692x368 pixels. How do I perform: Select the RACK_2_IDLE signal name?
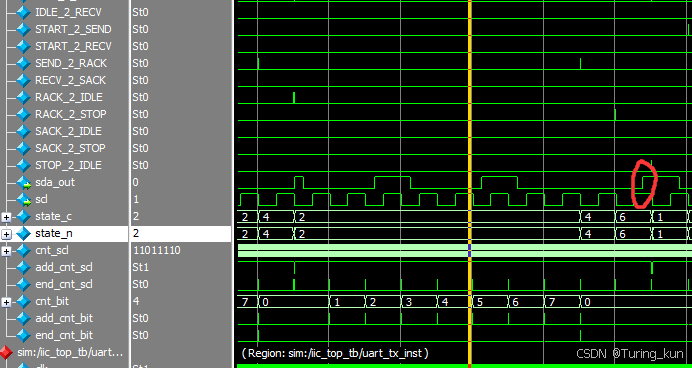[x=69, y=97]
